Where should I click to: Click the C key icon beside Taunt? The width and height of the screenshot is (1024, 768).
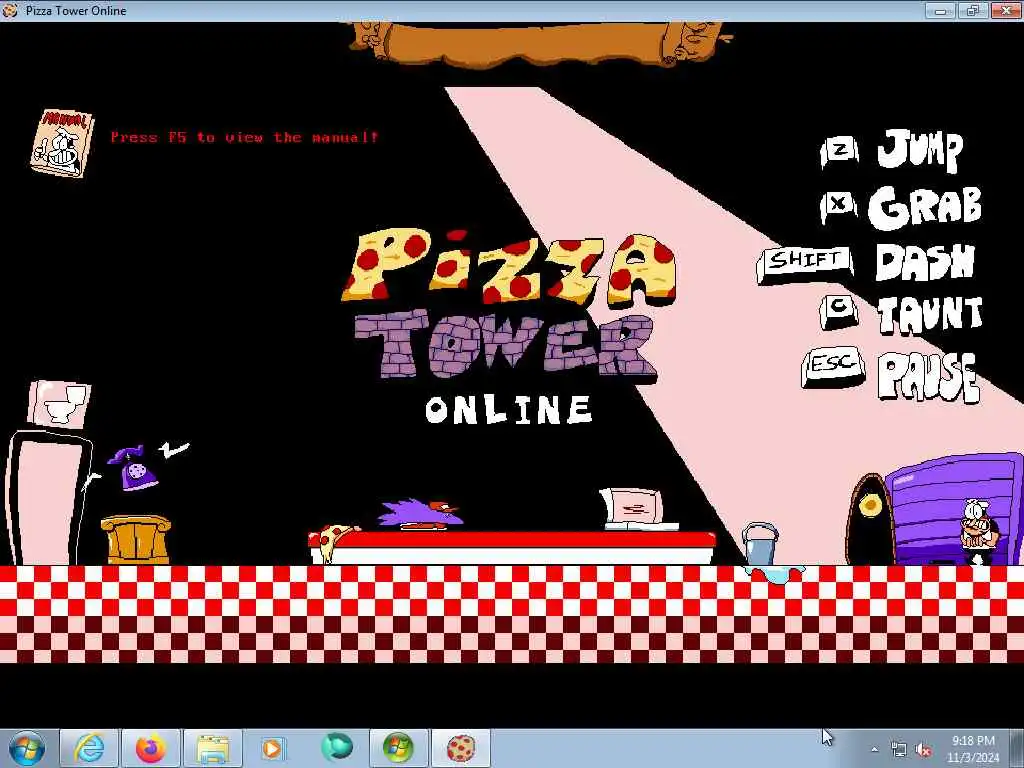(840, 312)
